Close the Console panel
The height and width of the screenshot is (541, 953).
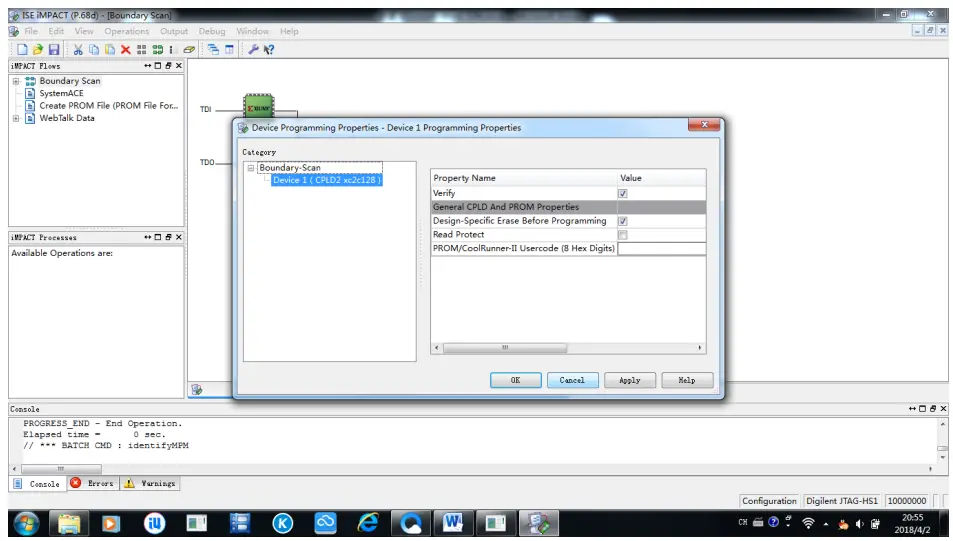click(x=943, y=408)
